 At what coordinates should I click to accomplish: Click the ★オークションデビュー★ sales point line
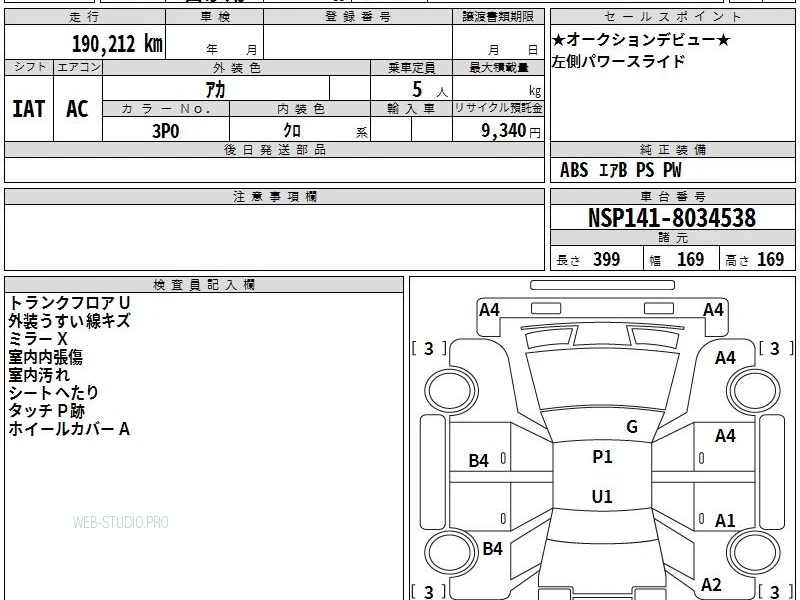pos(641,40)
